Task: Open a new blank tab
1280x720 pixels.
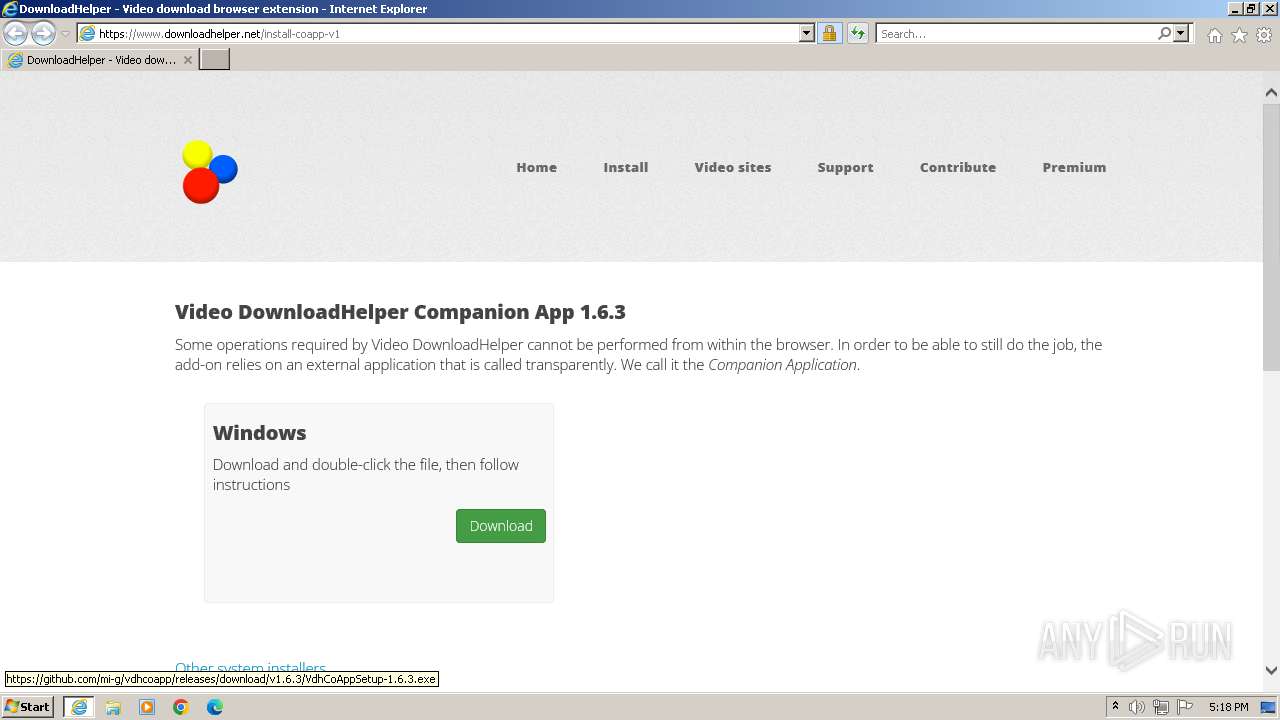Action: 215,60
